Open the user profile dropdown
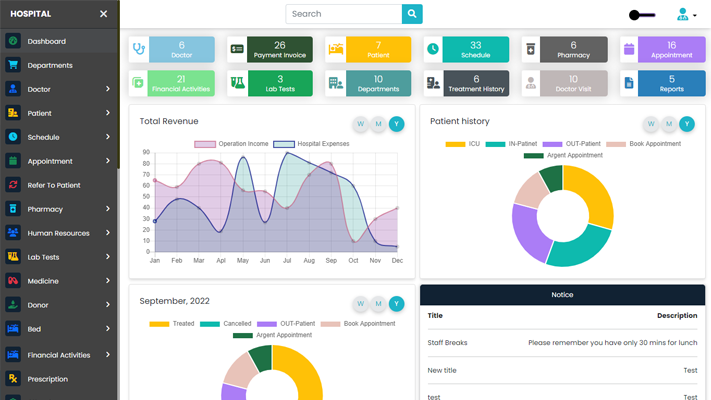Image resolution: width=711 pixels, height=400 pixels. point(687,15)
